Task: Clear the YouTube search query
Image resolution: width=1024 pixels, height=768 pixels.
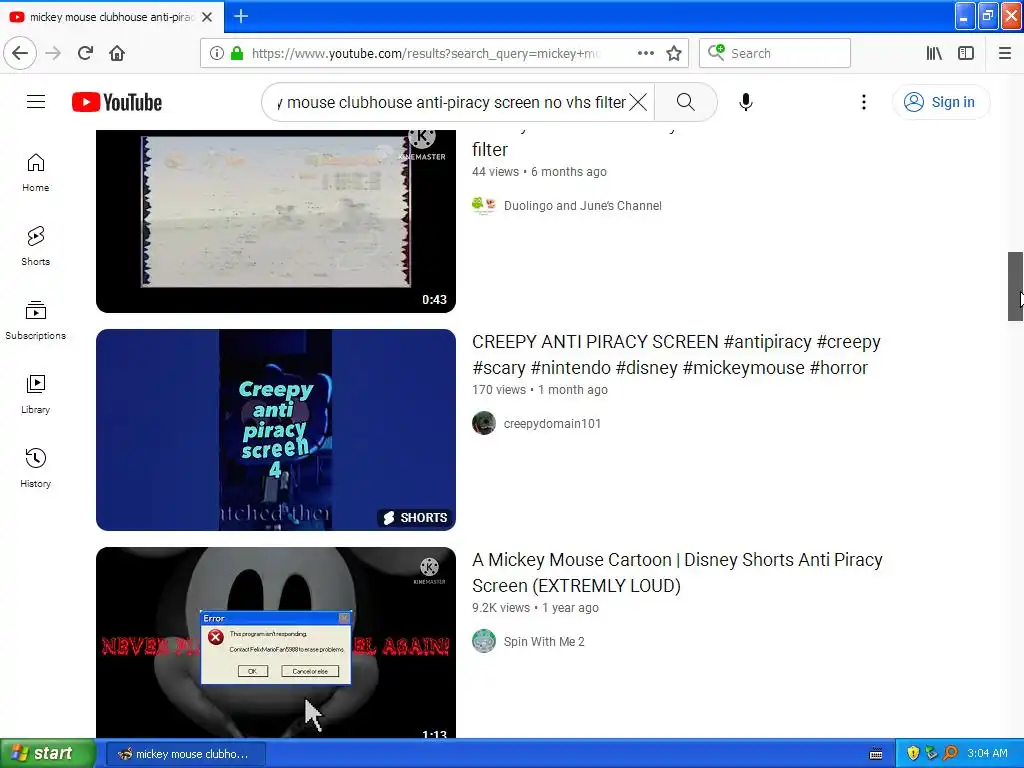Action: pyautogui.click(x=638, y=102)
